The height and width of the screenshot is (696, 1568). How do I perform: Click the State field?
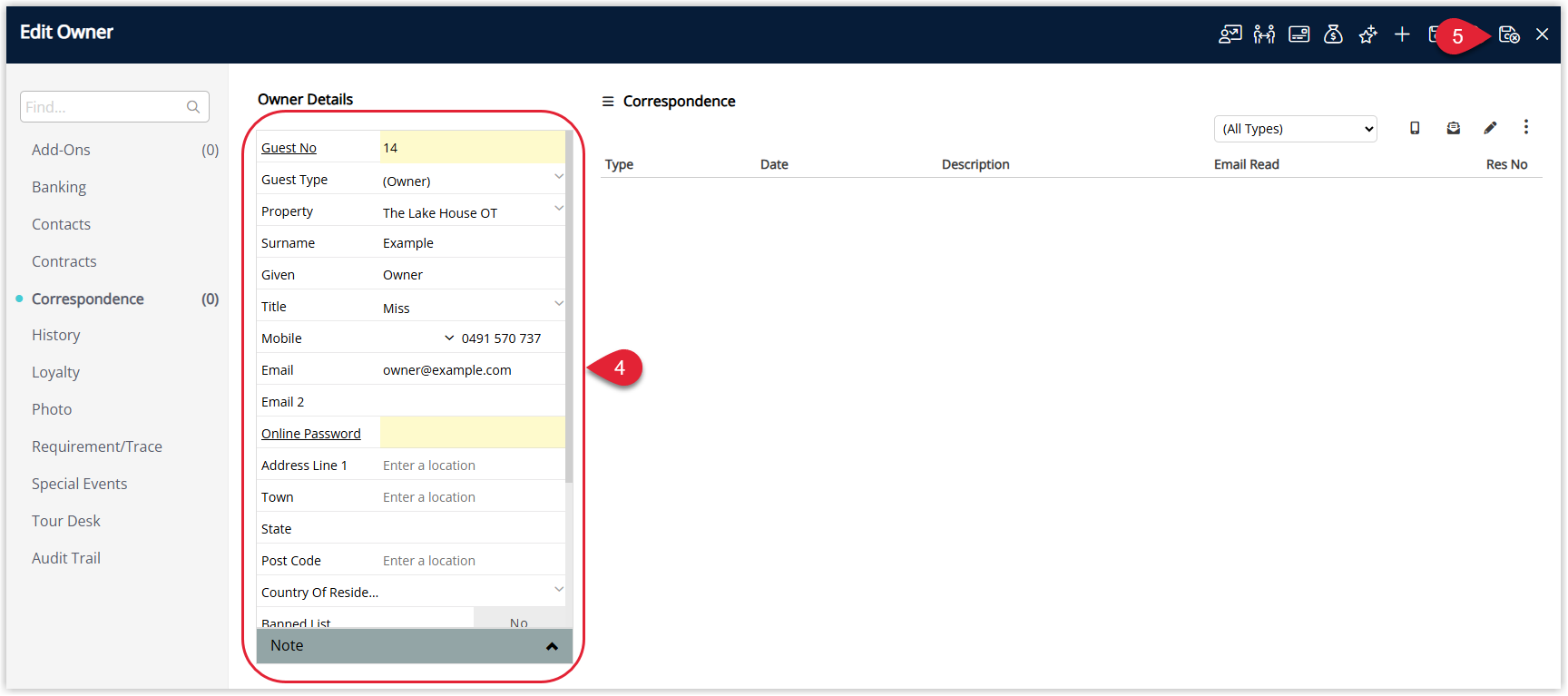tap(472, 528)
